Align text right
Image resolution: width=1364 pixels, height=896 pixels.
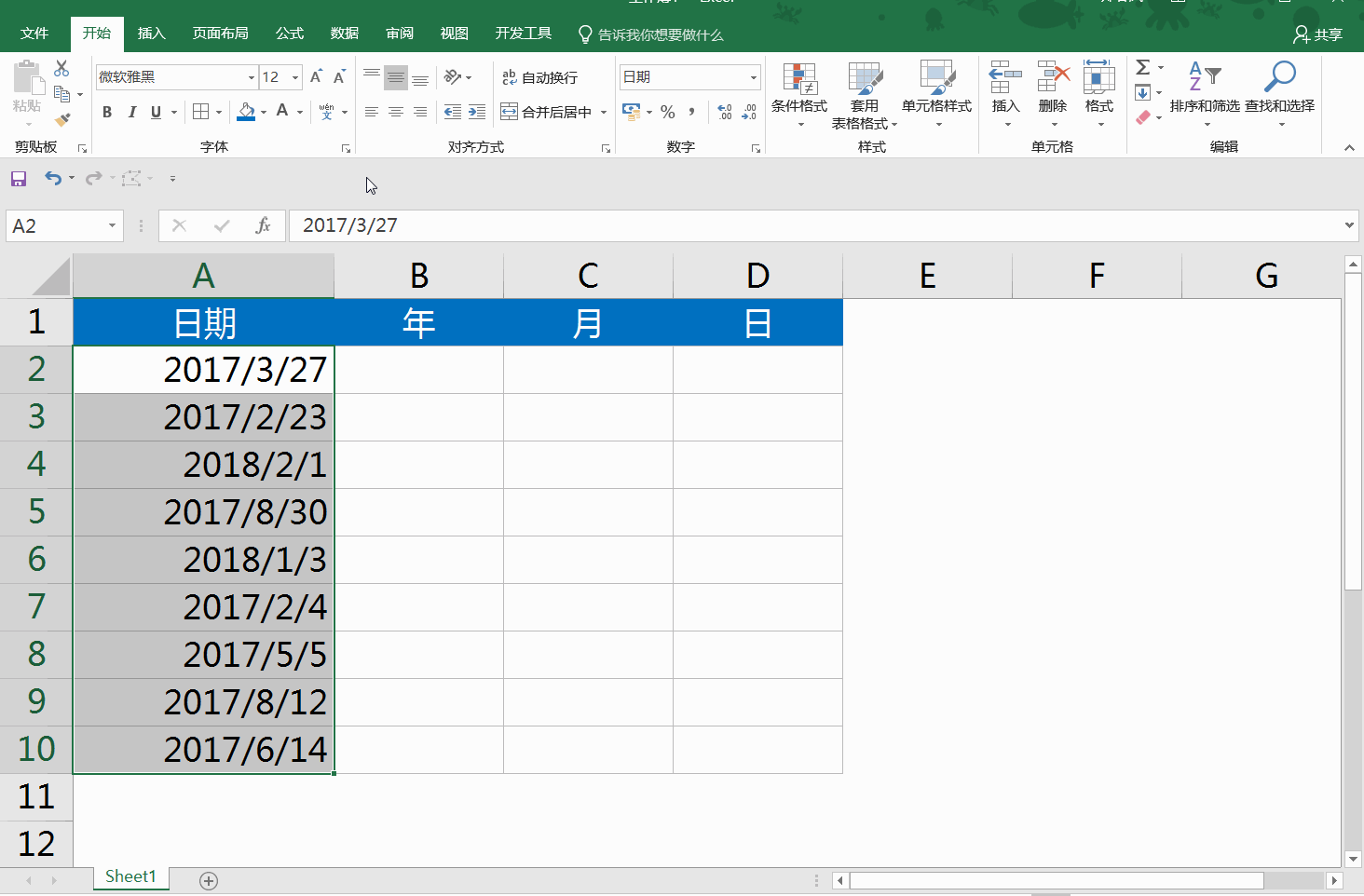point(420,112)
